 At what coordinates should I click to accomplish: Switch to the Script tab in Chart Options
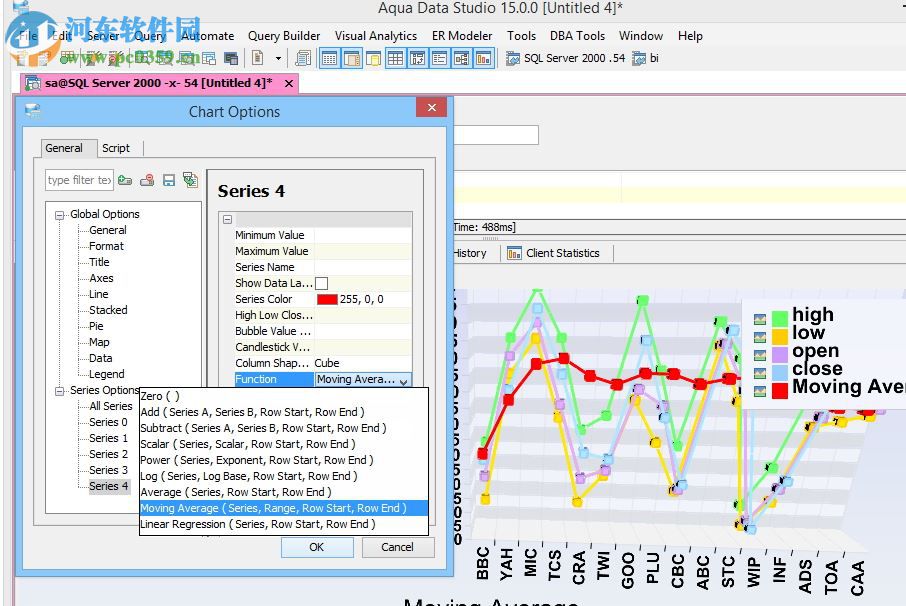click(117, 147)
